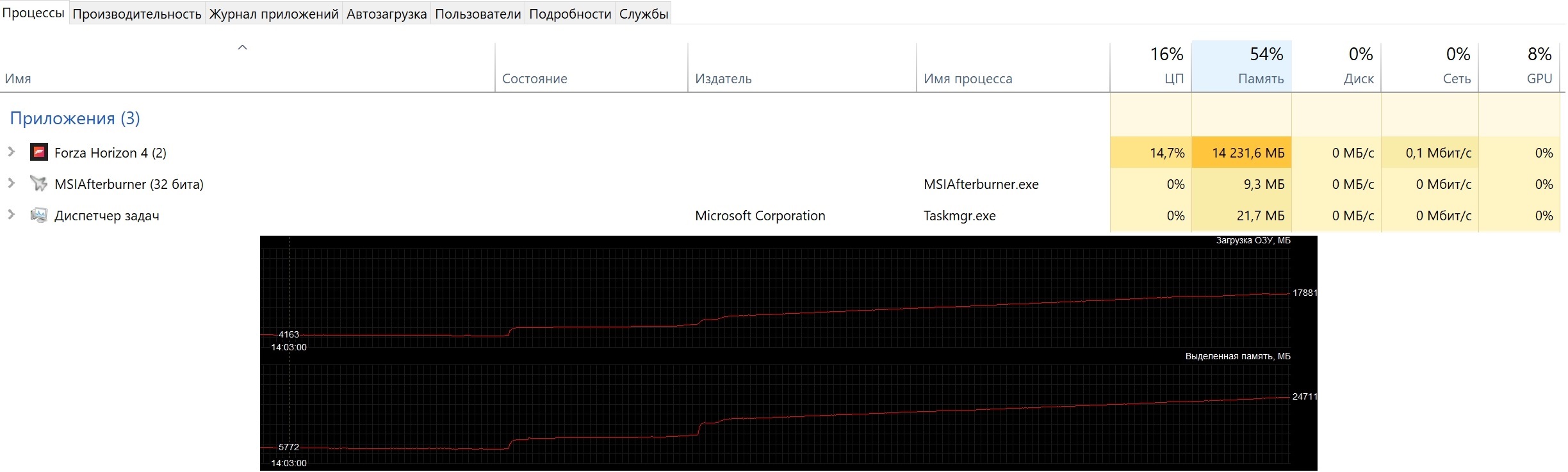Click the MSIAfterburner jet icon

coord(39,184)
